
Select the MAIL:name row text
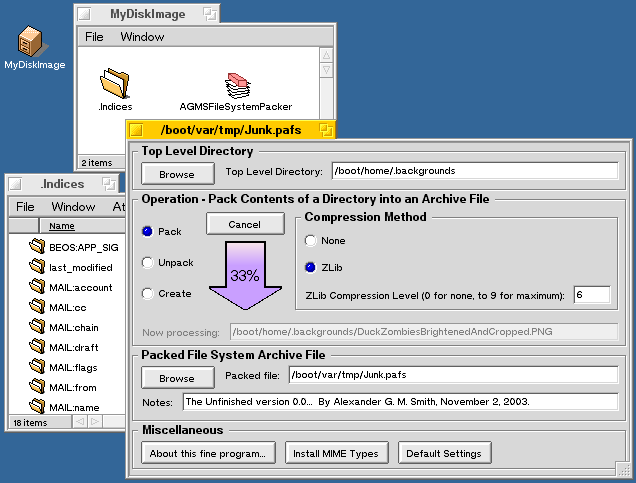[74, 407]
